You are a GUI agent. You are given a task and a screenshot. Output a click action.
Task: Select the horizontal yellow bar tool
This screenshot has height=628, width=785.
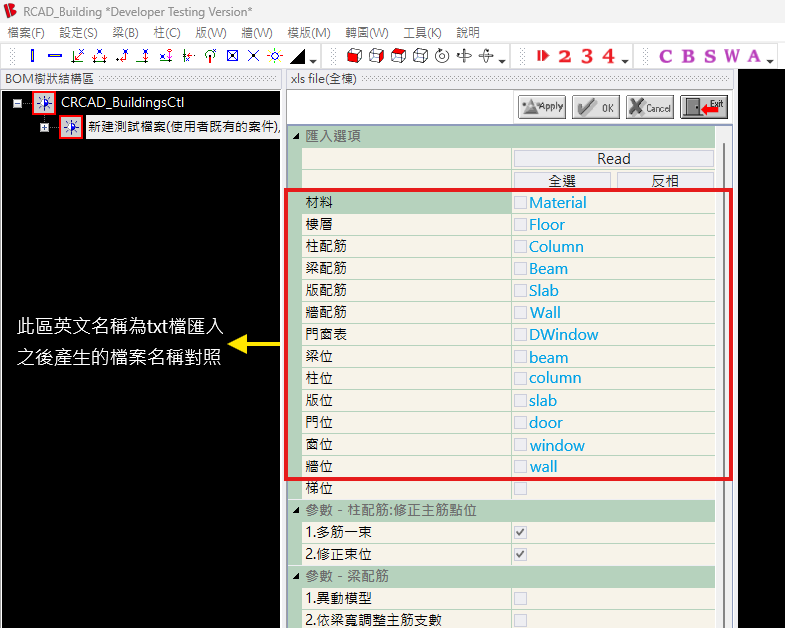point(55,56)
